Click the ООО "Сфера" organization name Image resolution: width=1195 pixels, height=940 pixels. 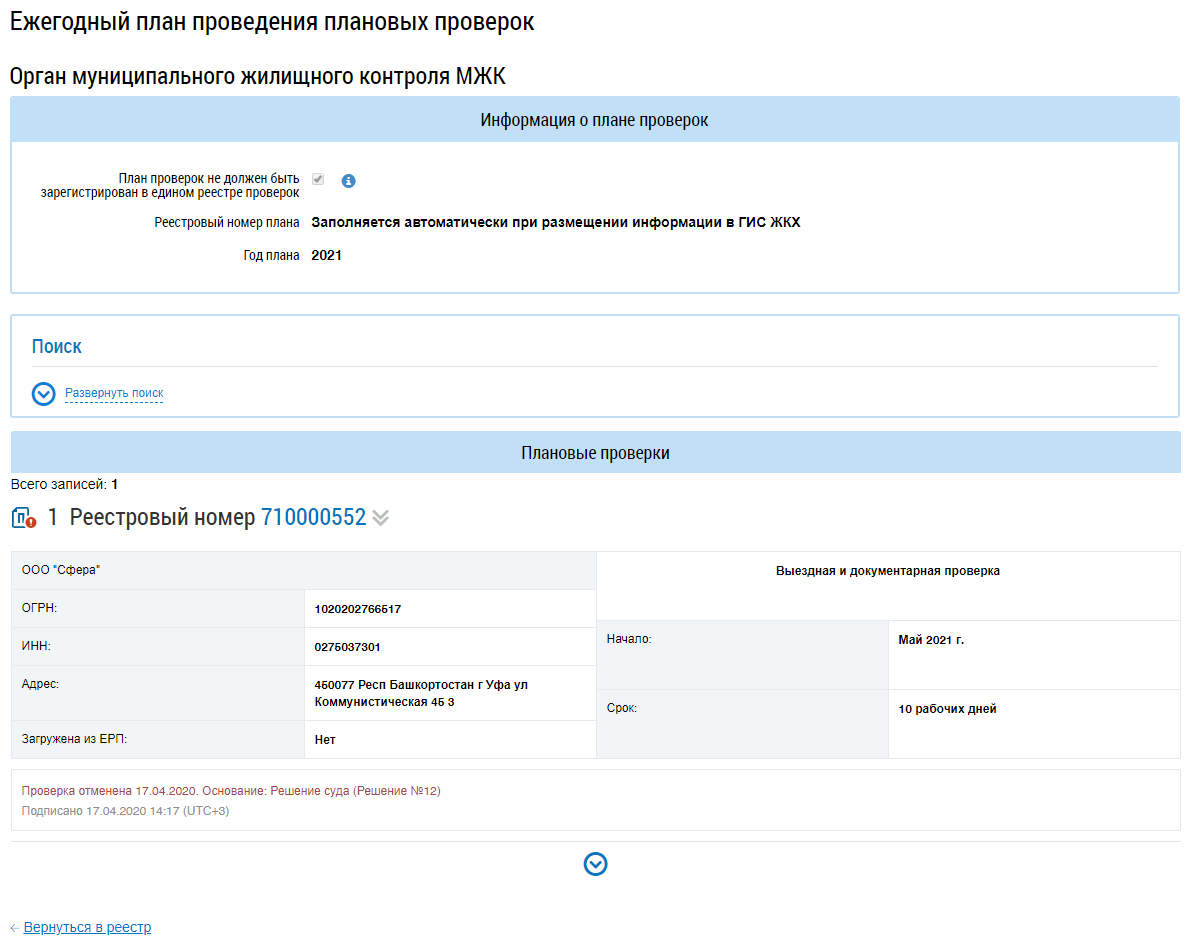click(62, 570)
